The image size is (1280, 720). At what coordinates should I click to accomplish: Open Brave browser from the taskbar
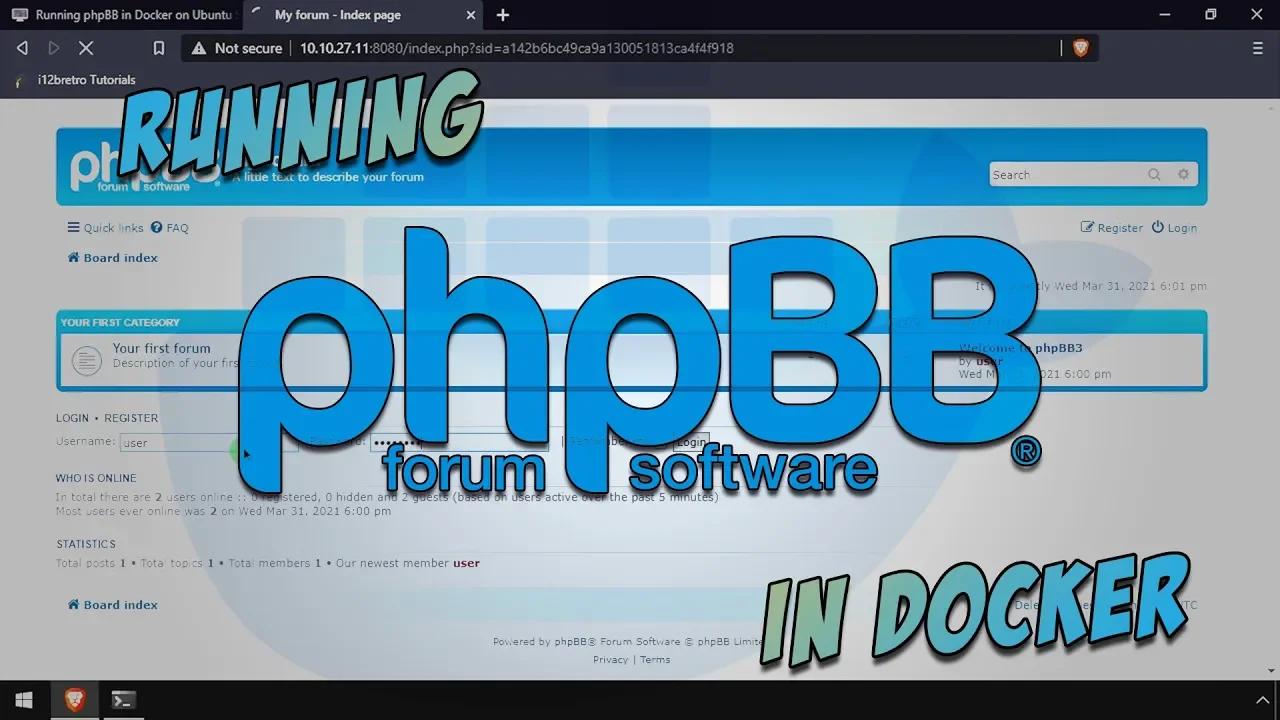point(73,700)
